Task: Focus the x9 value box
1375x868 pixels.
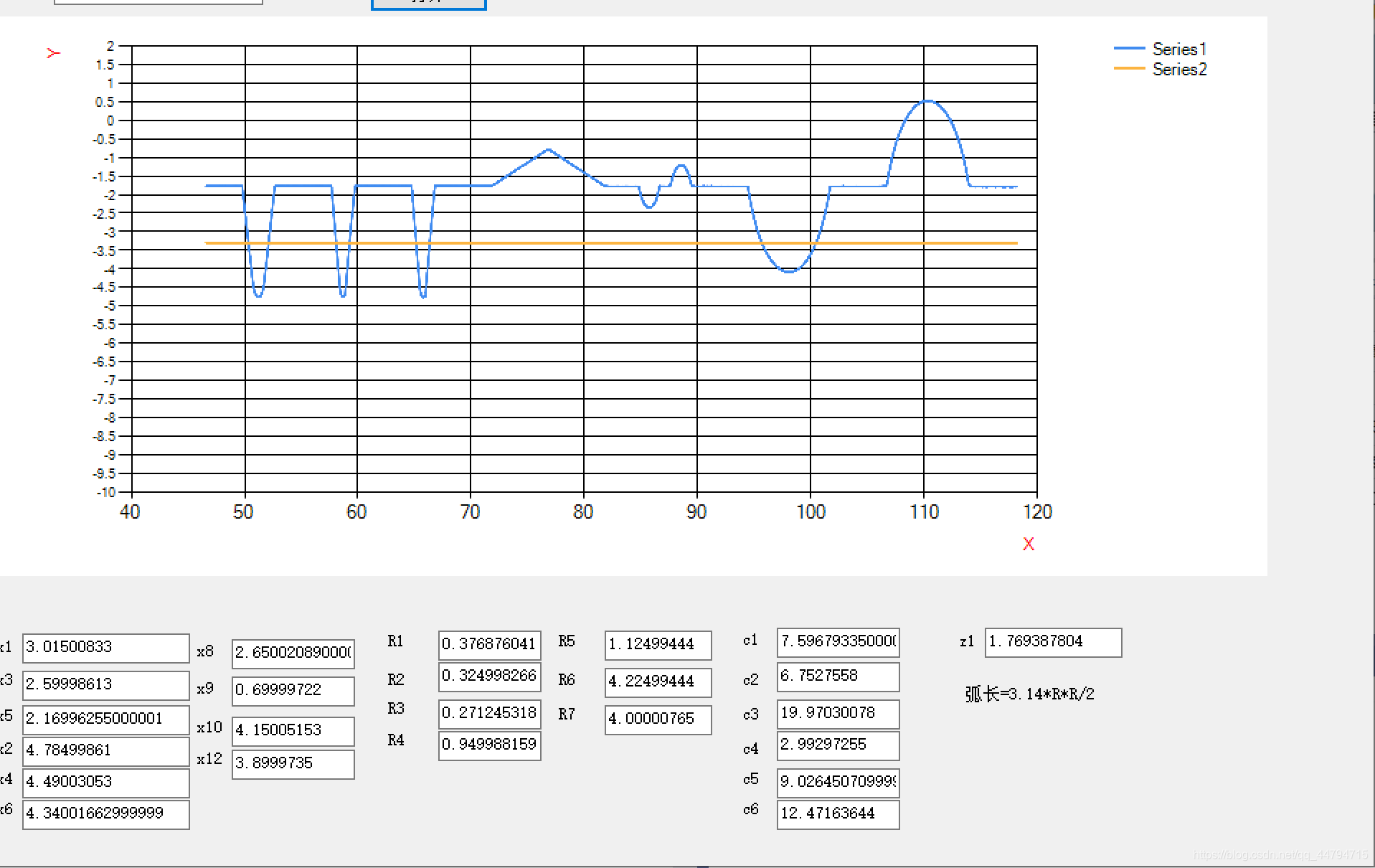Action: point(293,691)
